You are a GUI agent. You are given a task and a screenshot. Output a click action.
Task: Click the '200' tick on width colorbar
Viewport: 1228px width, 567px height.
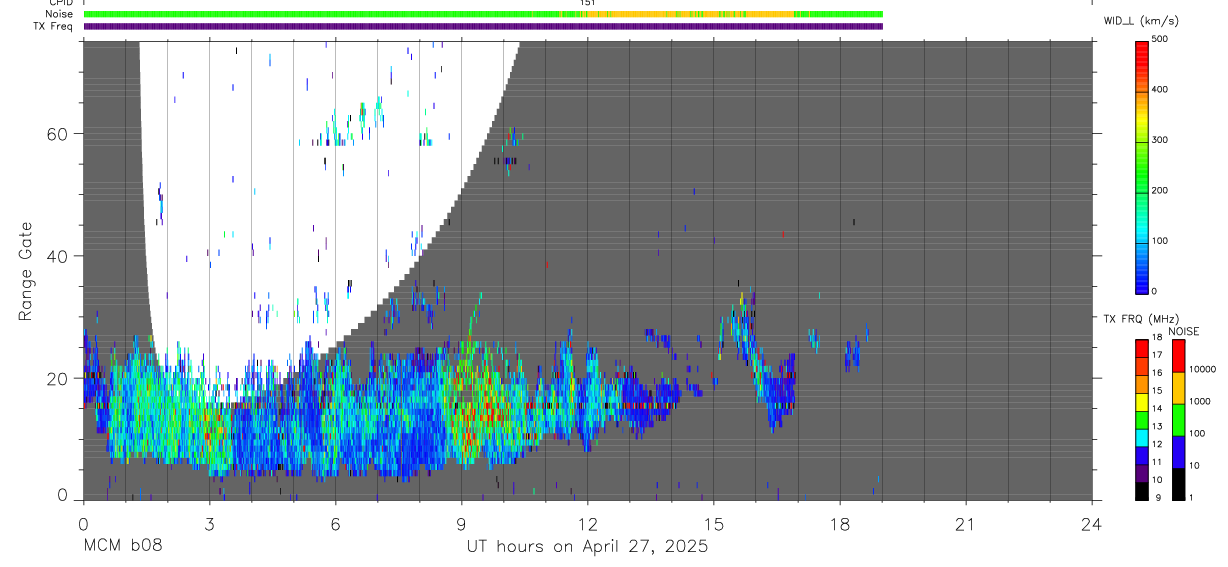tap(1160, 190)
